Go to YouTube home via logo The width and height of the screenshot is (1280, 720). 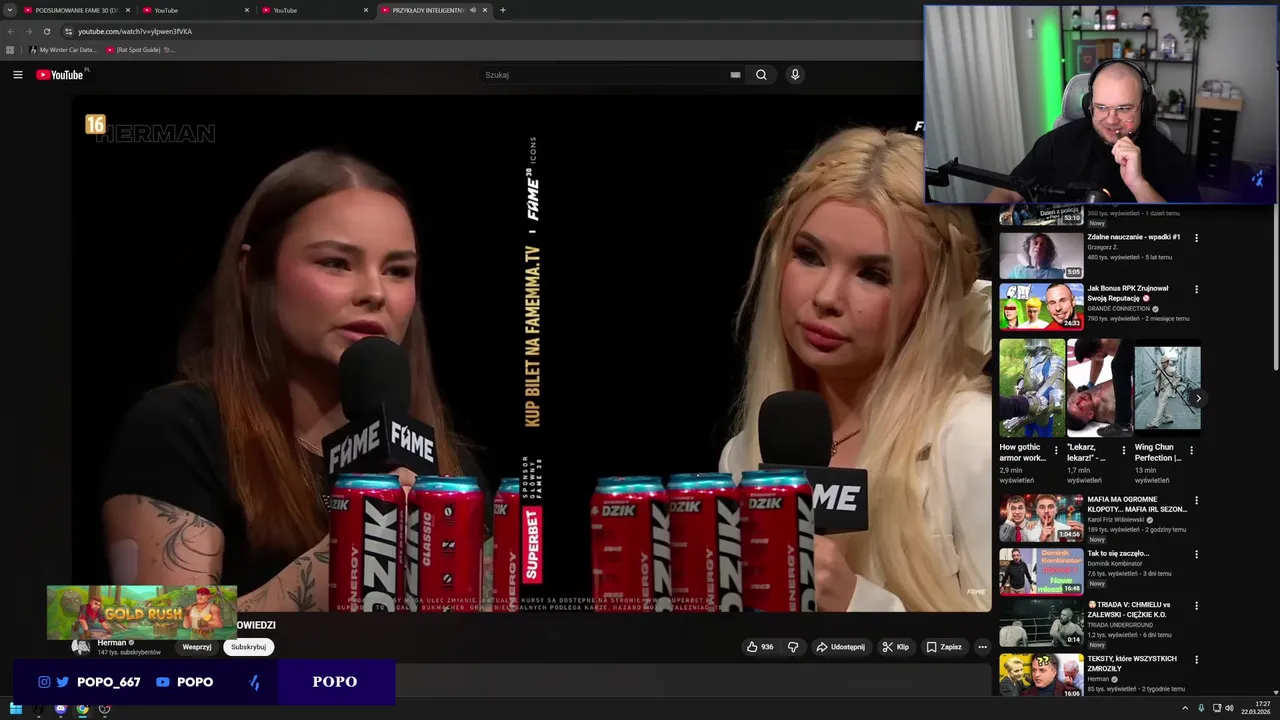60,75
